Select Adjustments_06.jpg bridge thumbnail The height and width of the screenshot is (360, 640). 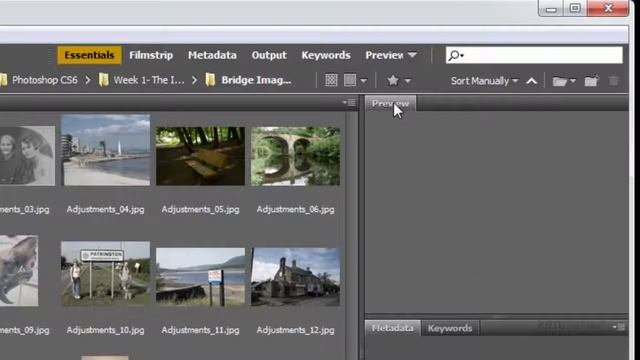[296, 156]
